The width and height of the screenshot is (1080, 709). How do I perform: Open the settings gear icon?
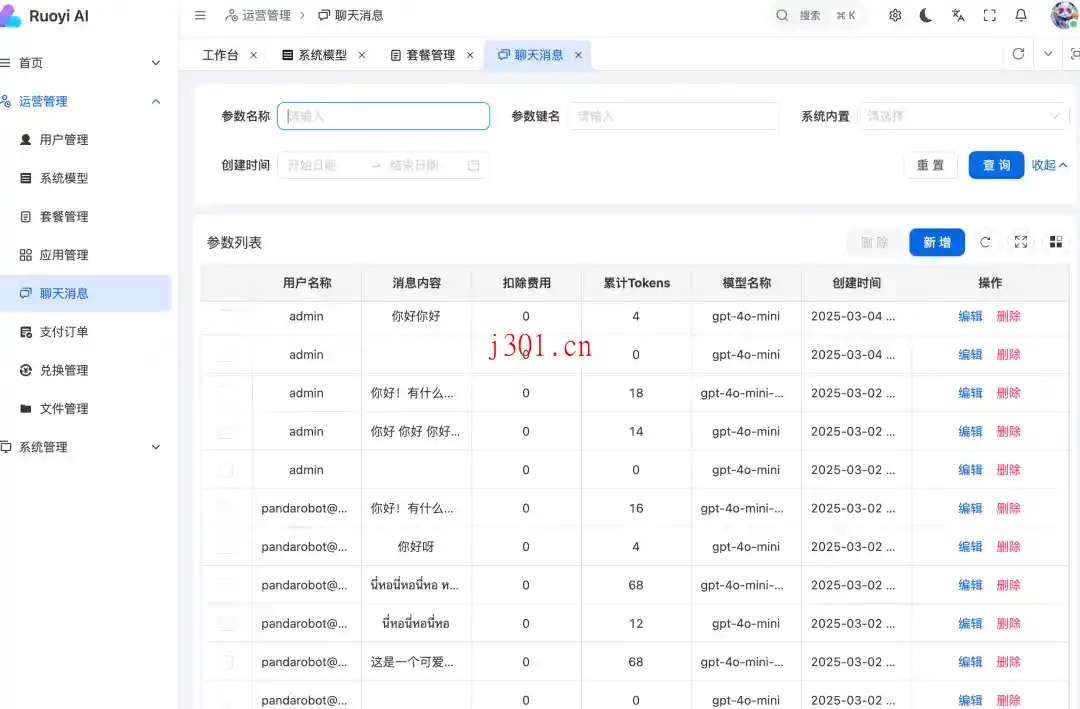(x=895, y=15)
